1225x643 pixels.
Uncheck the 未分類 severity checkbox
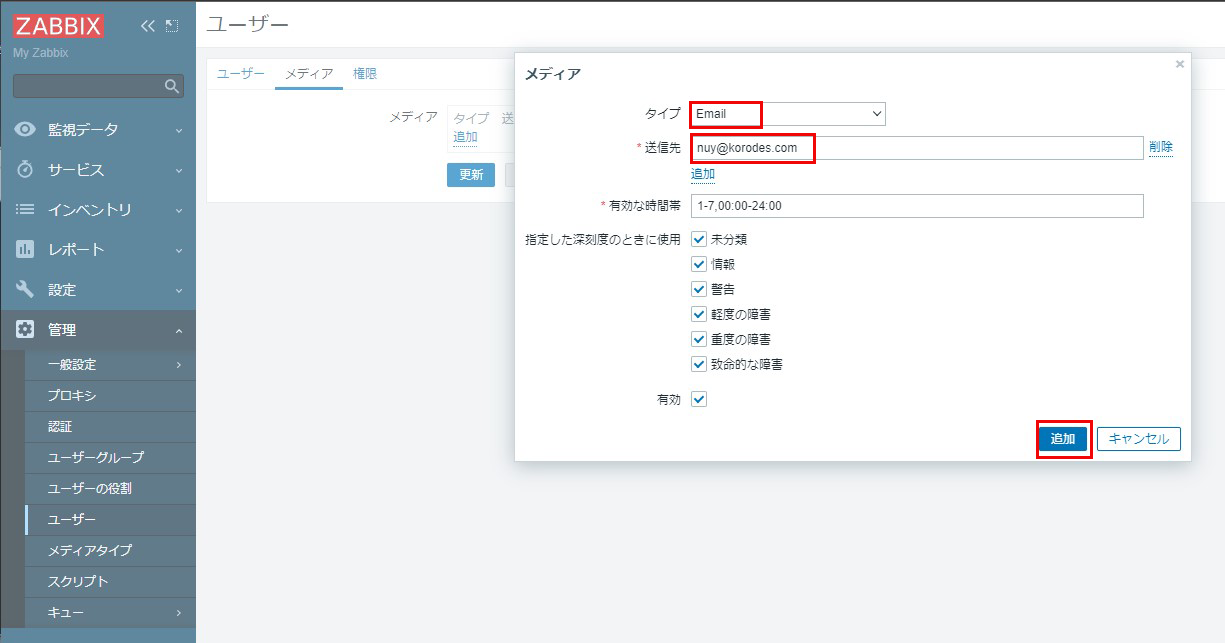click(699, 240)
